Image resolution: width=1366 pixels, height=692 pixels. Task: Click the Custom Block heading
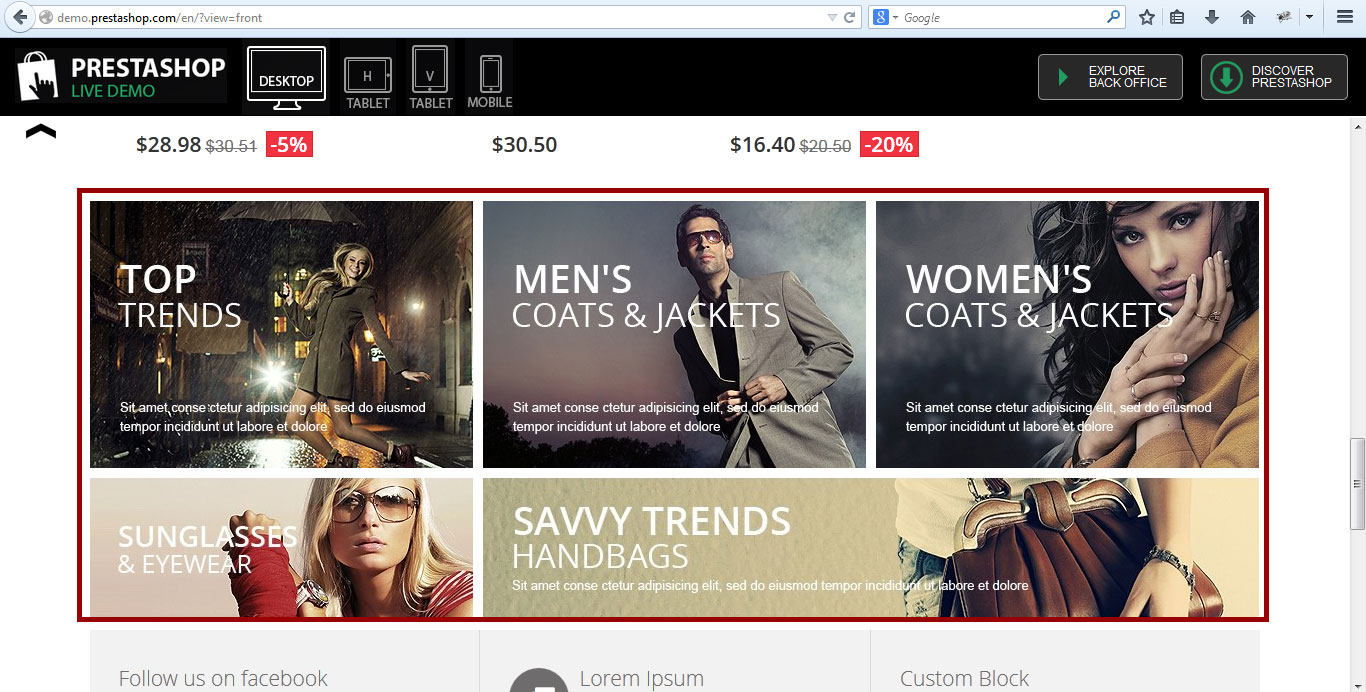tap(964, 678)
